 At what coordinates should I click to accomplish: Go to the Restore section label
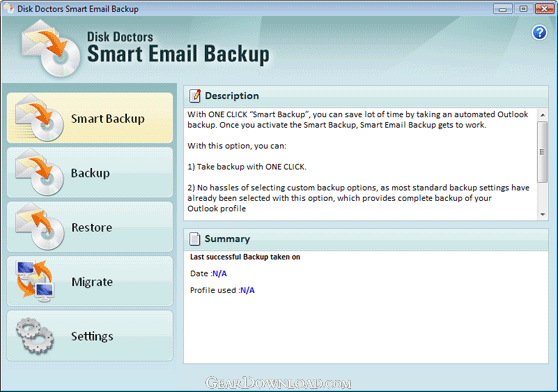[x=91, y=227]
